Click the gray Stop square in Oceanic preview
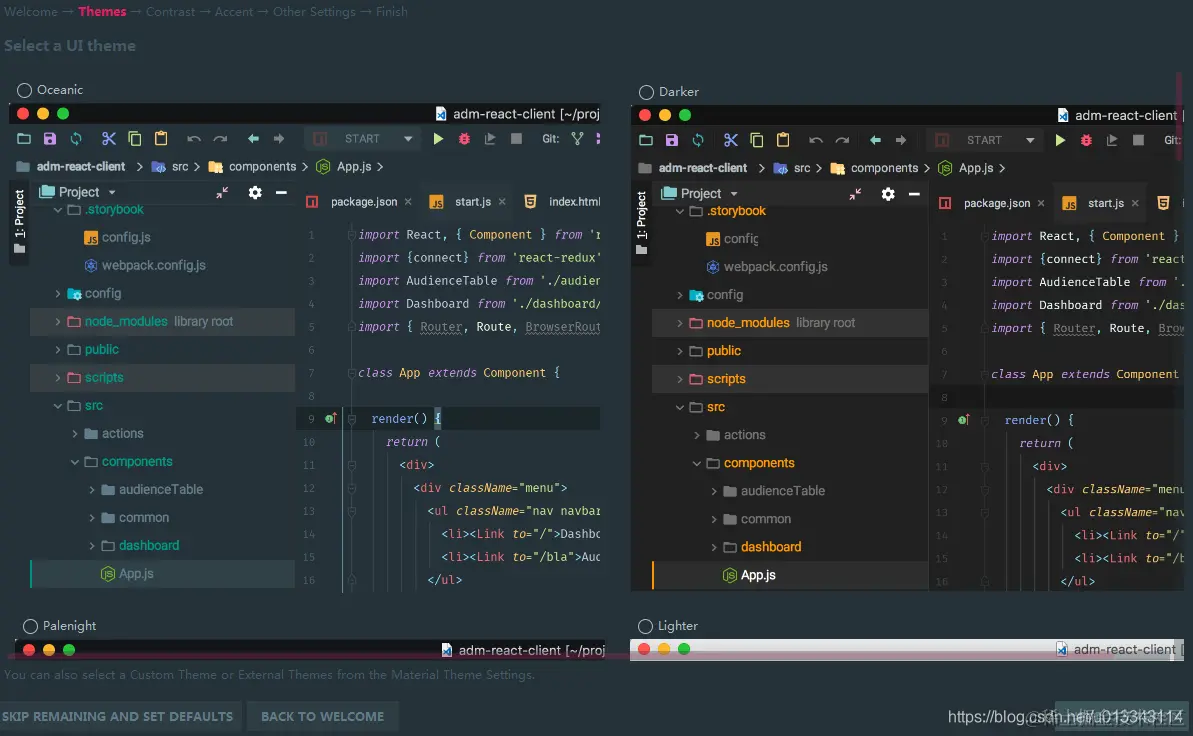The height and width of the screenshot is (736, 1193). pyautogui.click(x=517, y=139)
